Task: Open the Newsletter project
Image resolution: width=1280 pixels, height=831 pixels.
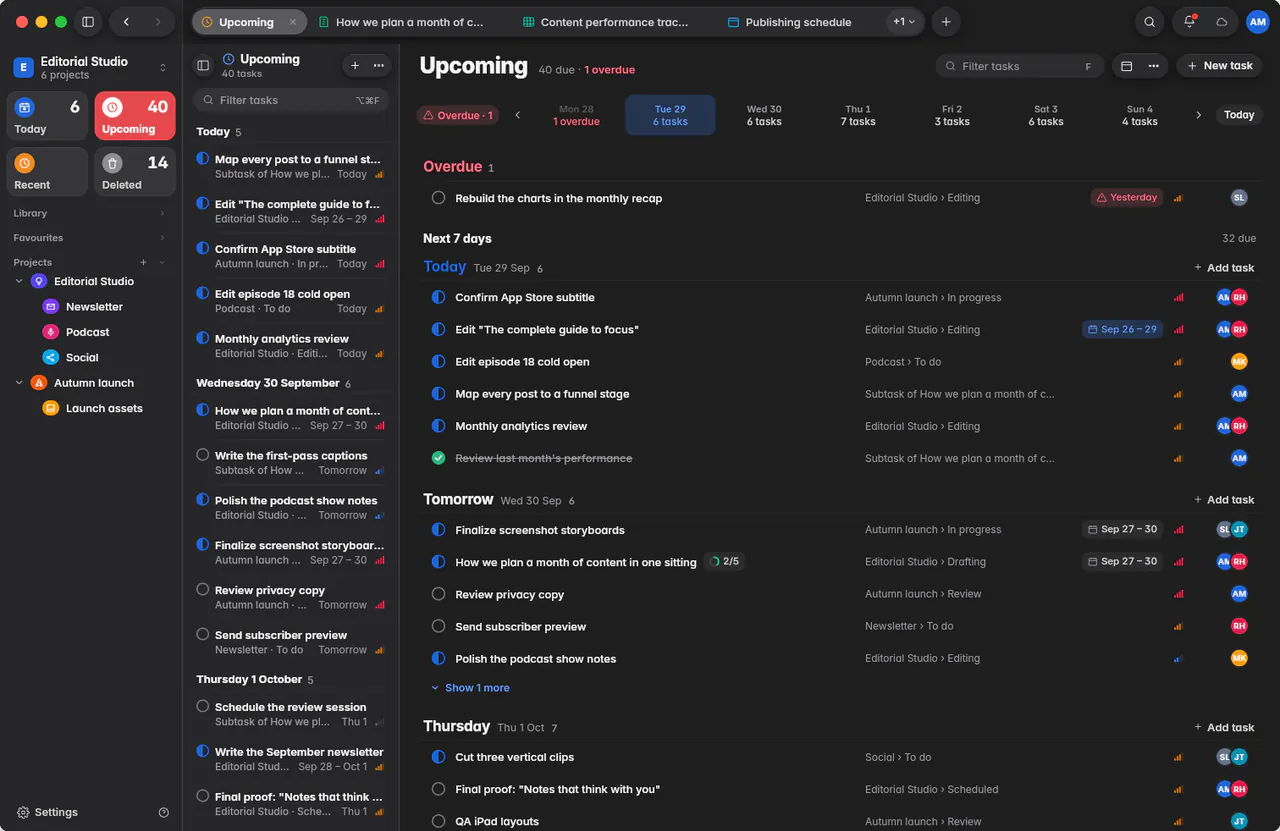Action: click(x=94, y=307)
